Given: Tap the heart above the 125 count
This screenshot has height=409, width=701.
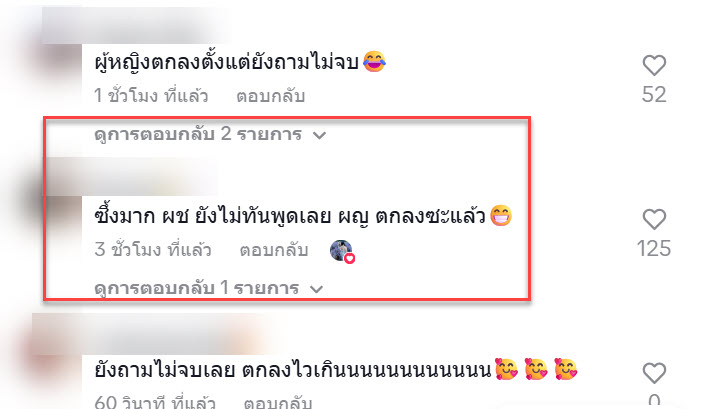Looking at the screenshot, I should [654, 219].
